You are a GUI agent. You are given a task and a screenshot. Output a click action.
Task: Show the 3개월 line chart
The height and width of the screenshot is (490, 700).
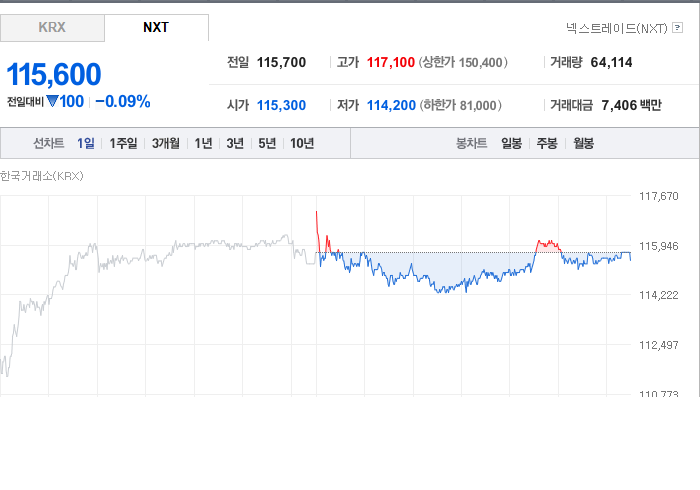166,143
